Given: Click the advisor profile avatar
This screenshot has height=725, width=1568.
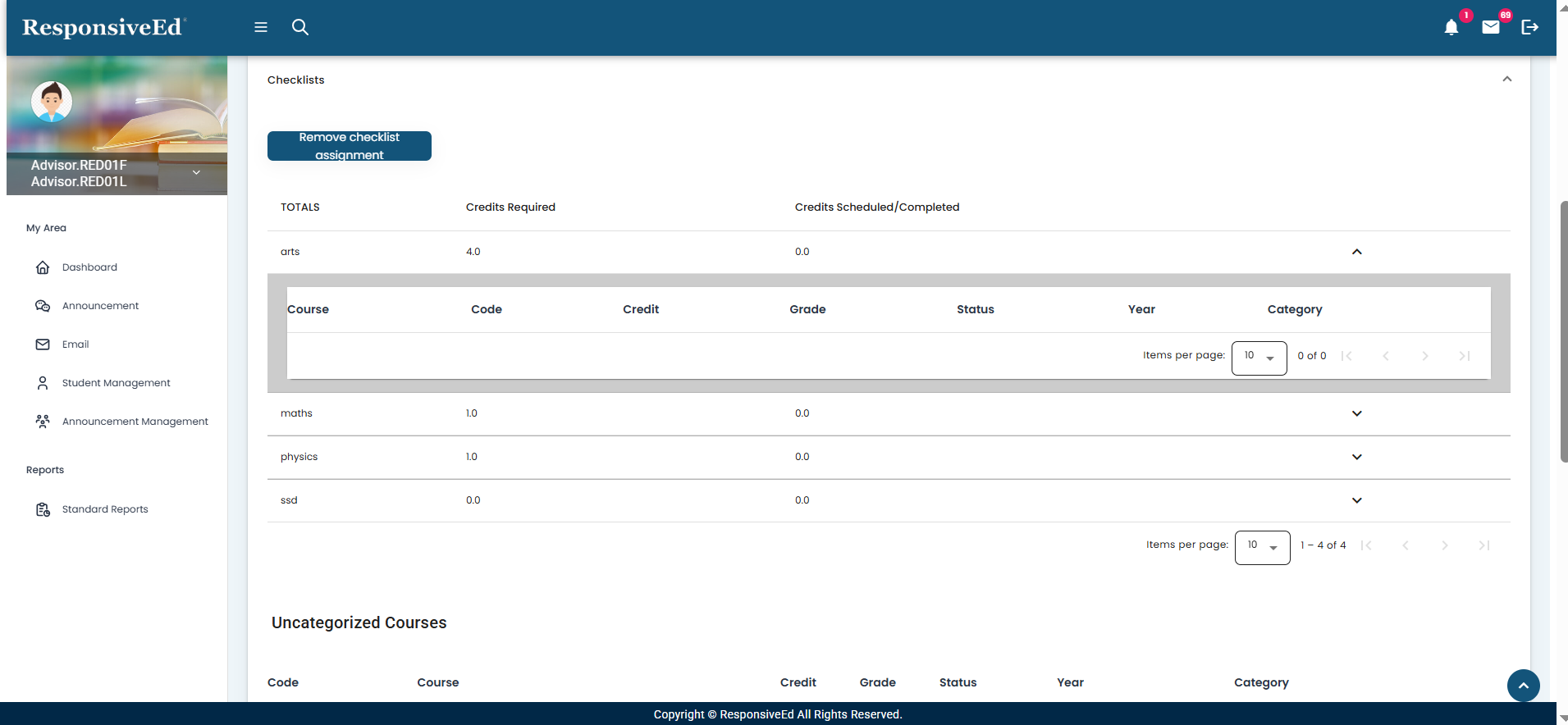Looking at the screenshot, I should pyautogui.click(x=52, y=102).
